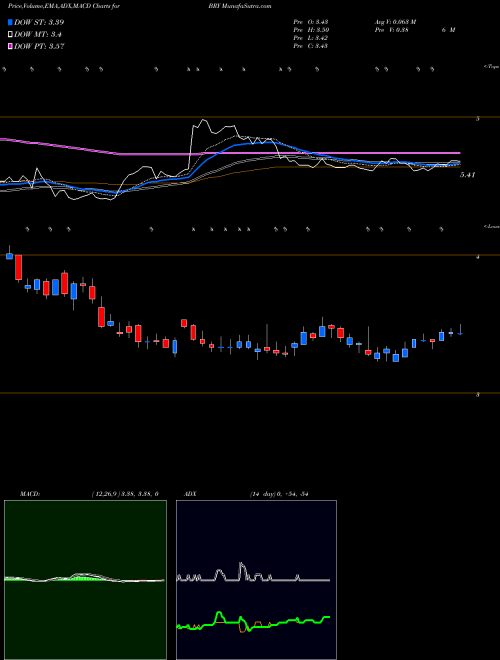Click the 'Avg V: 0.068 M' volume text
The height and width of the screenshot is (660, 500).
pos(395,22)
